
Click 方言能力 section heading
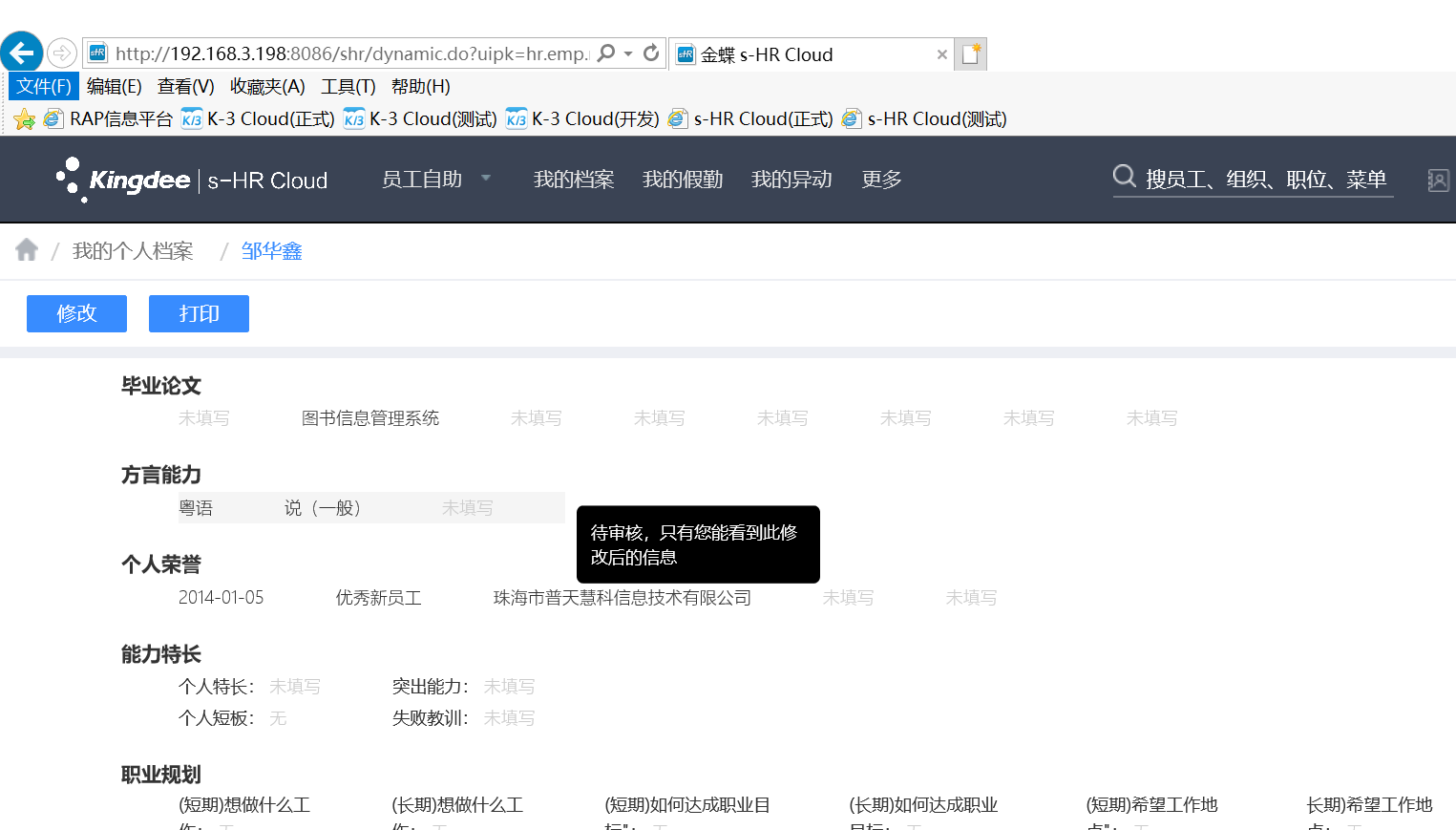(160, 475)
